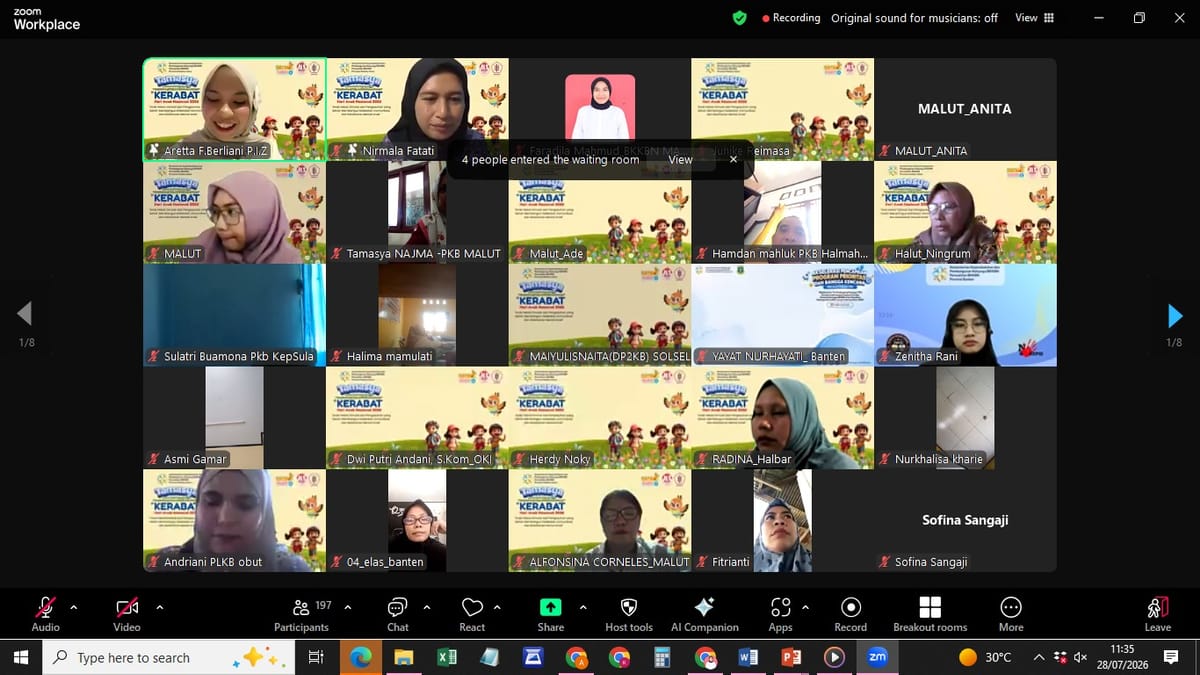Launch the AI Companion
1200x675 pixels.
704,614
